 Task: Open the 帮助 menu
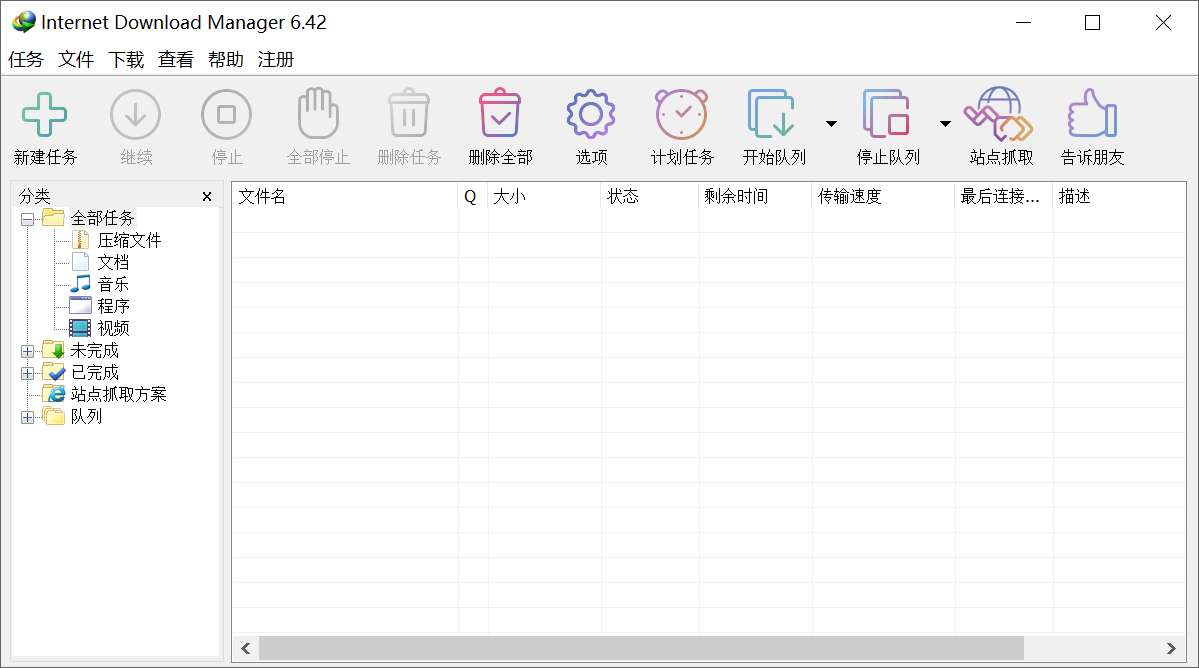click(226, 60)
